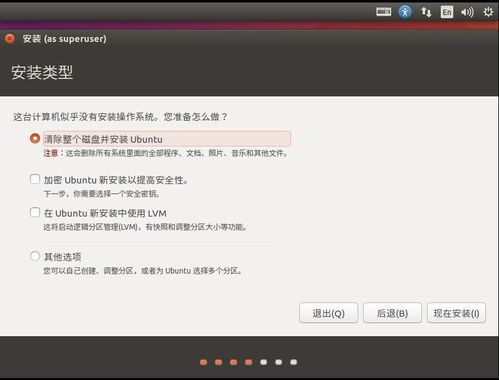Click the description under 其他选项
The height and width of the screenshot is (380, 499).
[142, 271]
